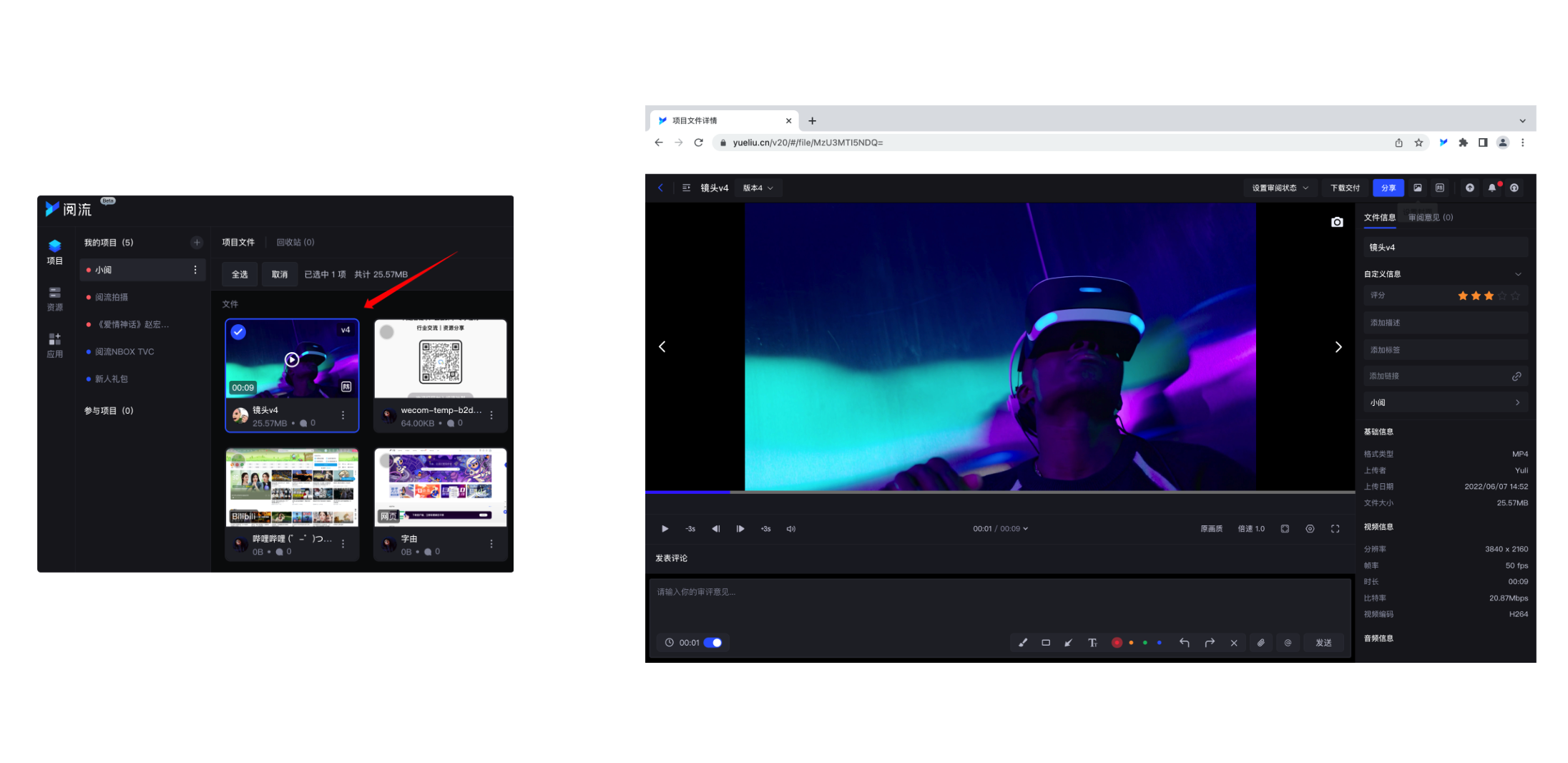Open the 版本4 version dropdown
Image resolution: width=1568 pixels, height=763 pixels.
[758, 188]
